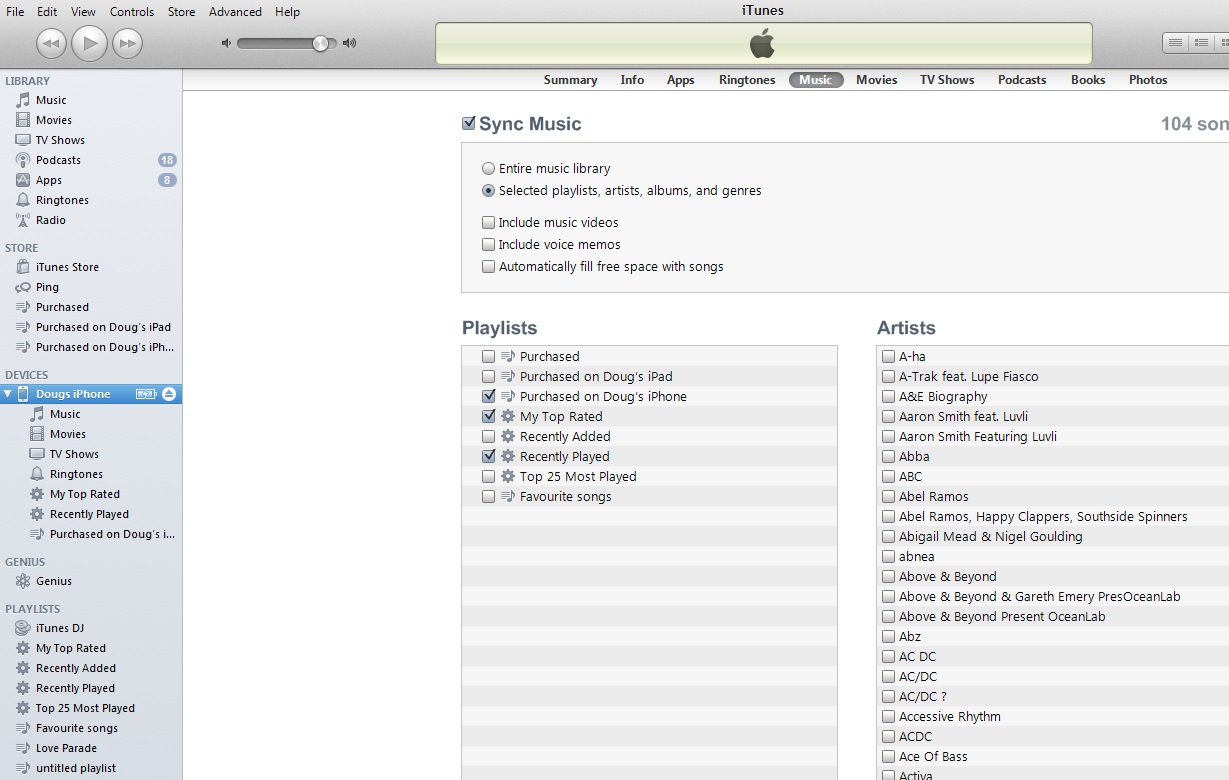Screen dimensions: 1229x780
Task: Open Ringtones in the Library sidebar
Action: (62, 200)
